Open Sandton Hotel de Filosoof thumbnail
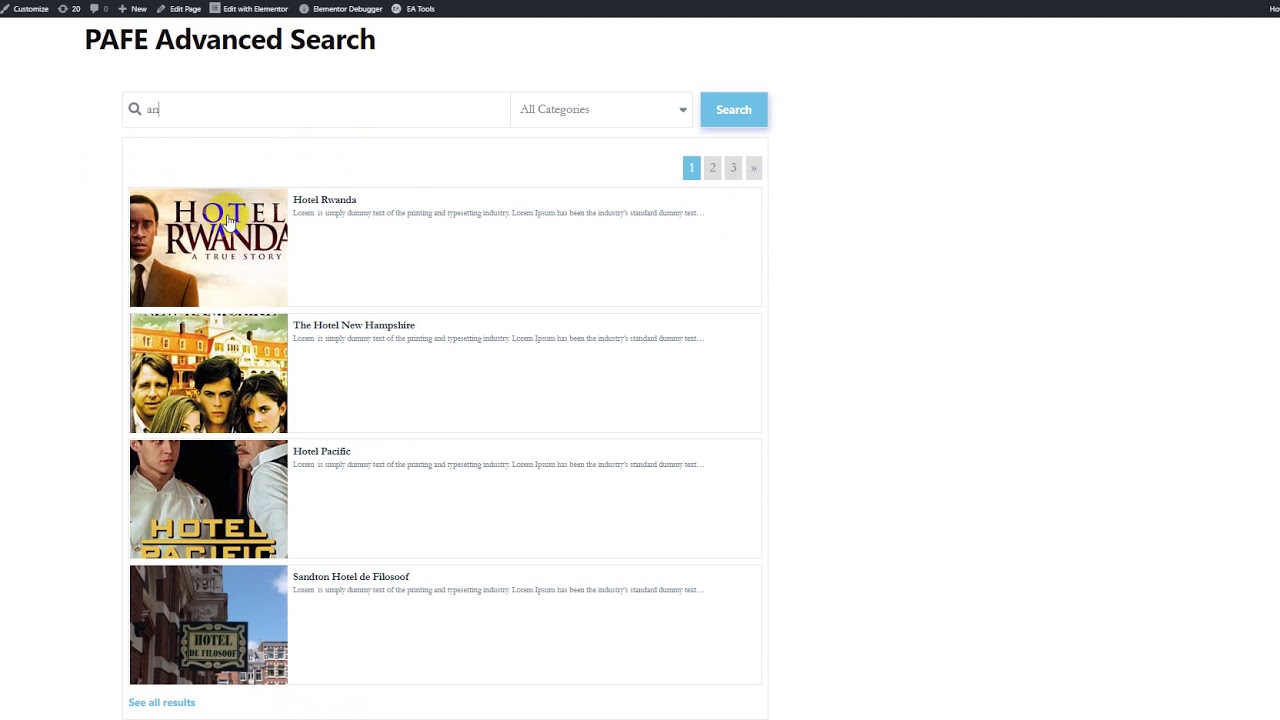 pyautogui.click(x=208, y=625)
